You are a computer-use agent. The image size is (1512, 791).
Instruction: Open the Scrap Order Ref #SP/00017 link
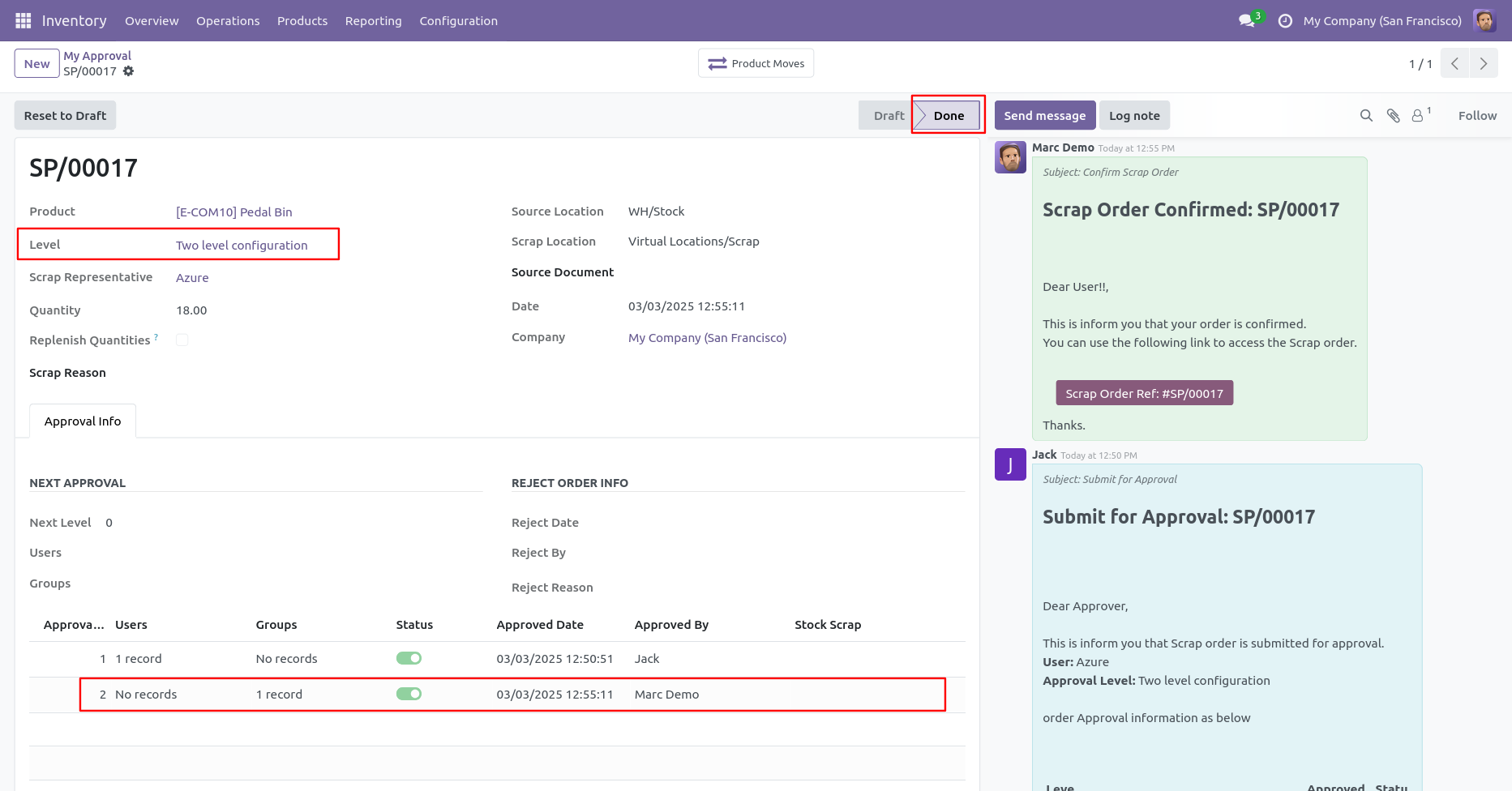click(1144, 393)
